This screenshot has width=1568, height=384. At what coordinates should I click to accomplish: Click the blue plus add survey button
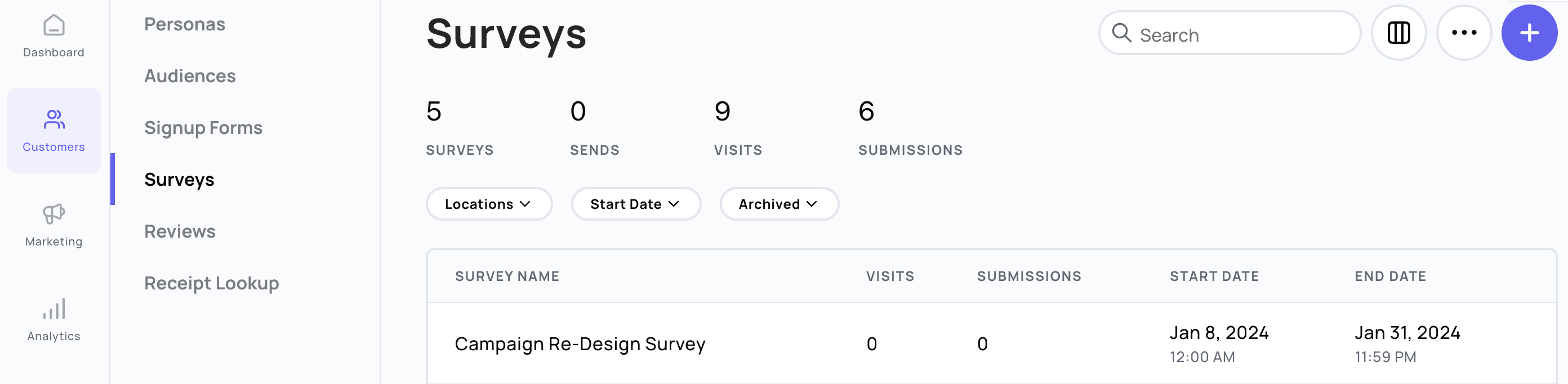[x=1529, y=33]
